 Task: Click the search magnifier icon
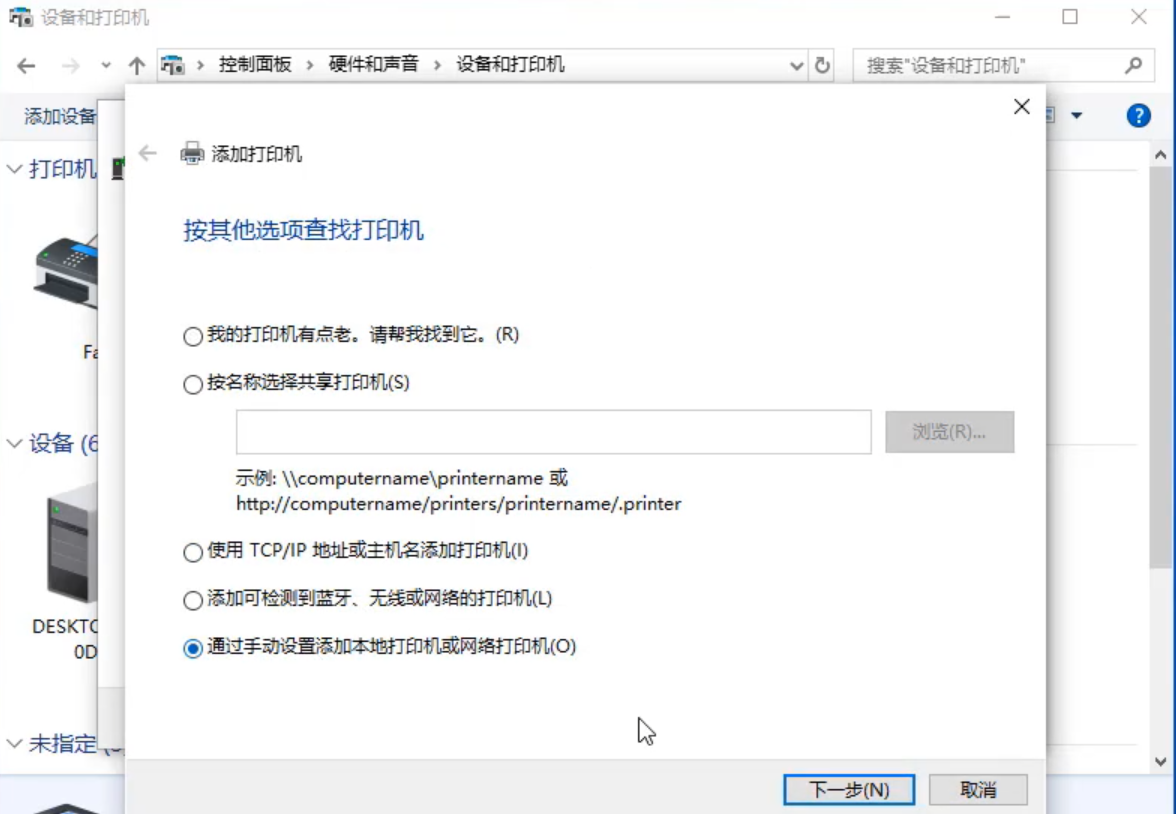(x=1133, y=65)
